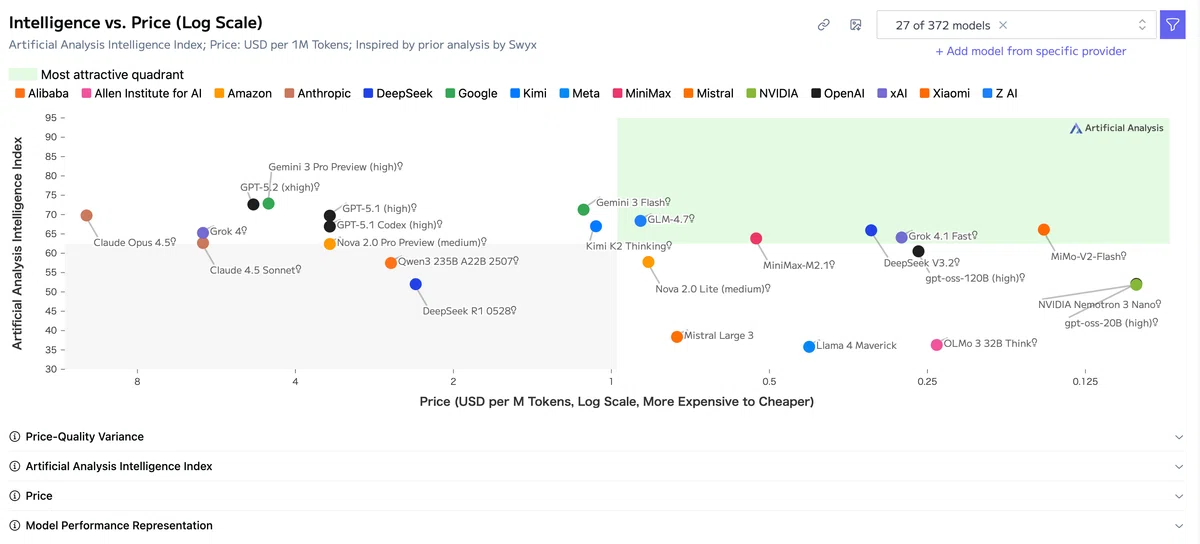Toggle OpenAI series in chart legend

click(x=838, y=93)
